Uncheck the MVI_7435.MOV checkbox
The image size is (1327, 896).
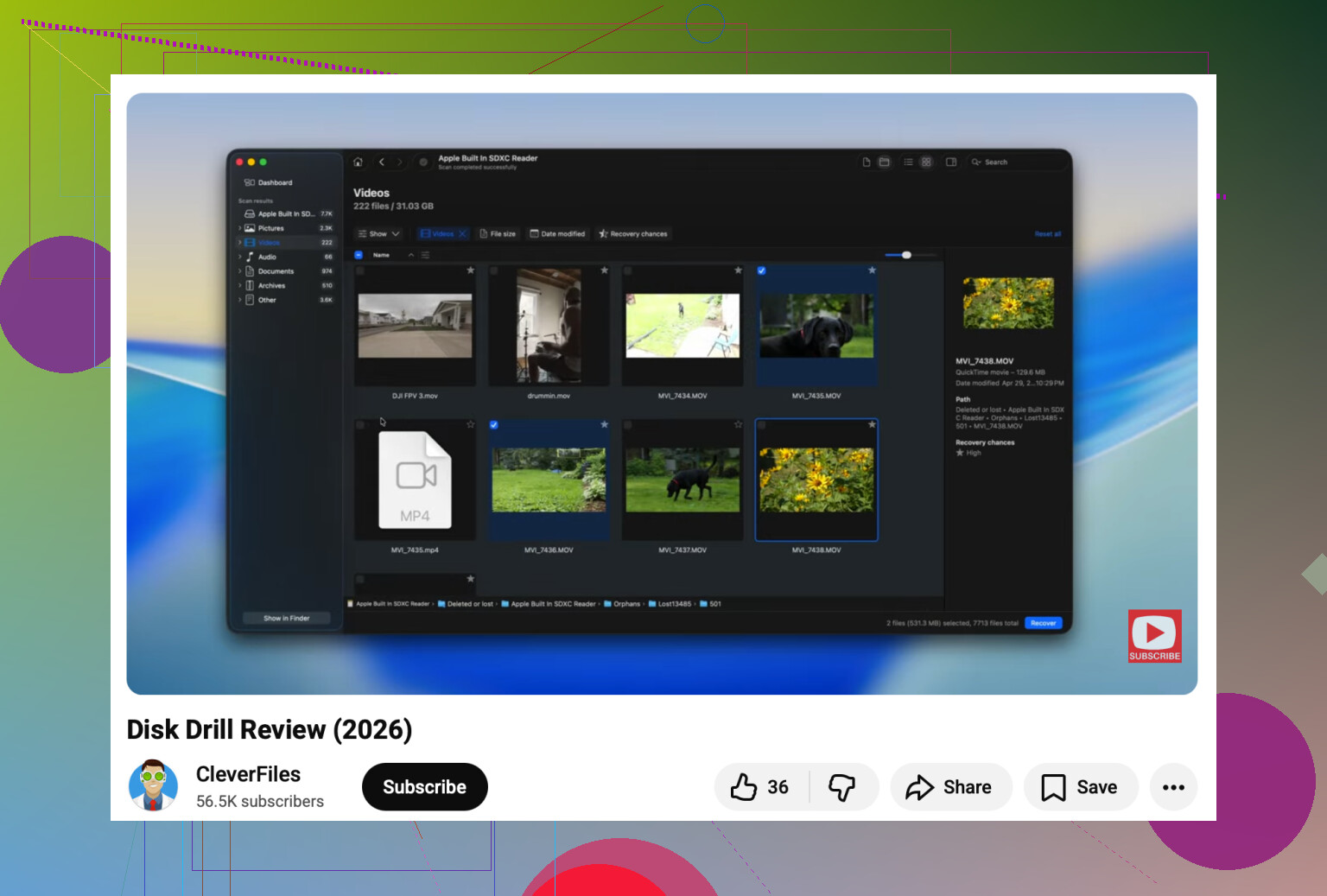(x=761, y=271)
